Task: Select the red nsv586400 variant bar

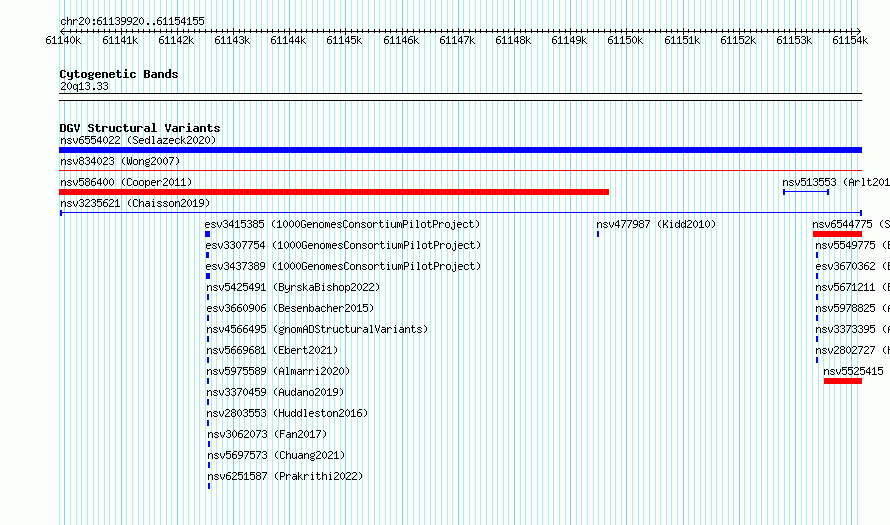Action: coord(334,192)
